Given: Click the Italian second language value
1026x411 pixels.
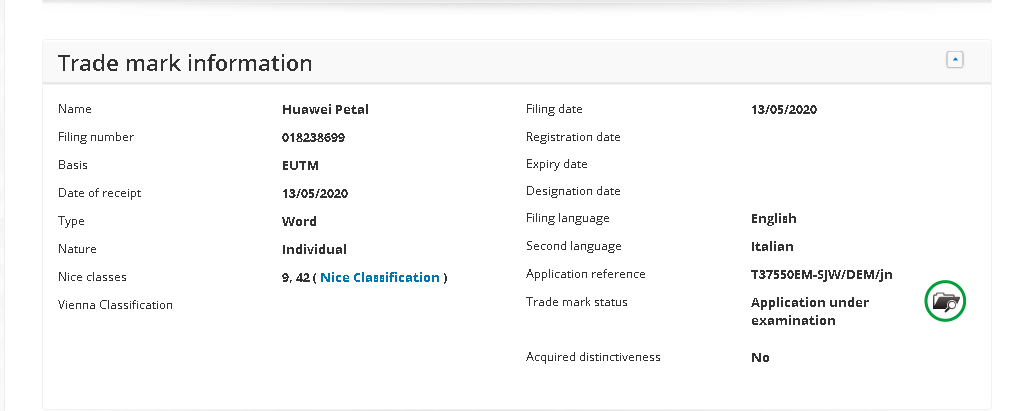Looking at the screenshot, I should tap(772, 246).
